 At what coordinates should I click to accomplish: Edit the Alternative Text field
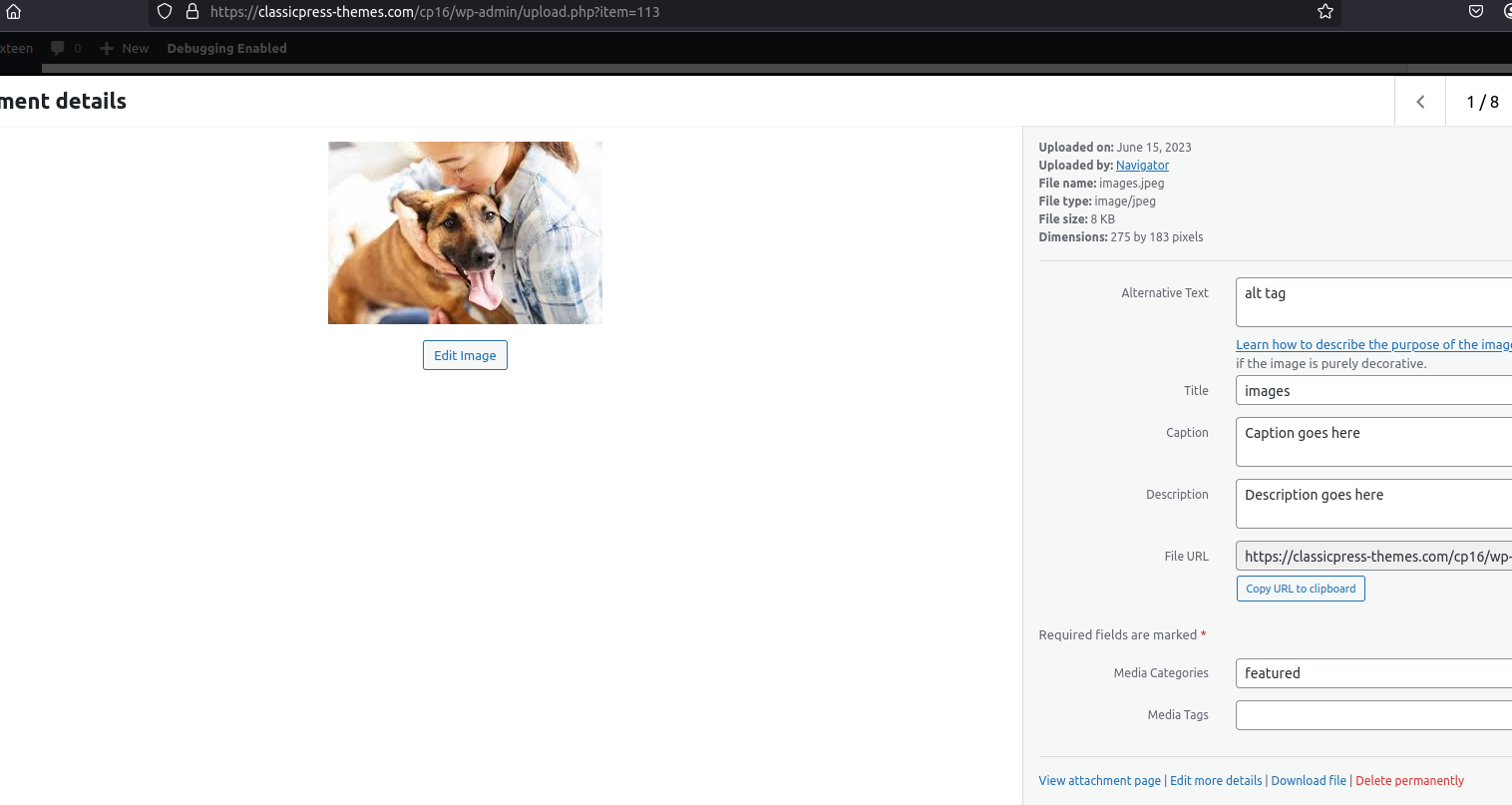click(x=1373, y=302)
